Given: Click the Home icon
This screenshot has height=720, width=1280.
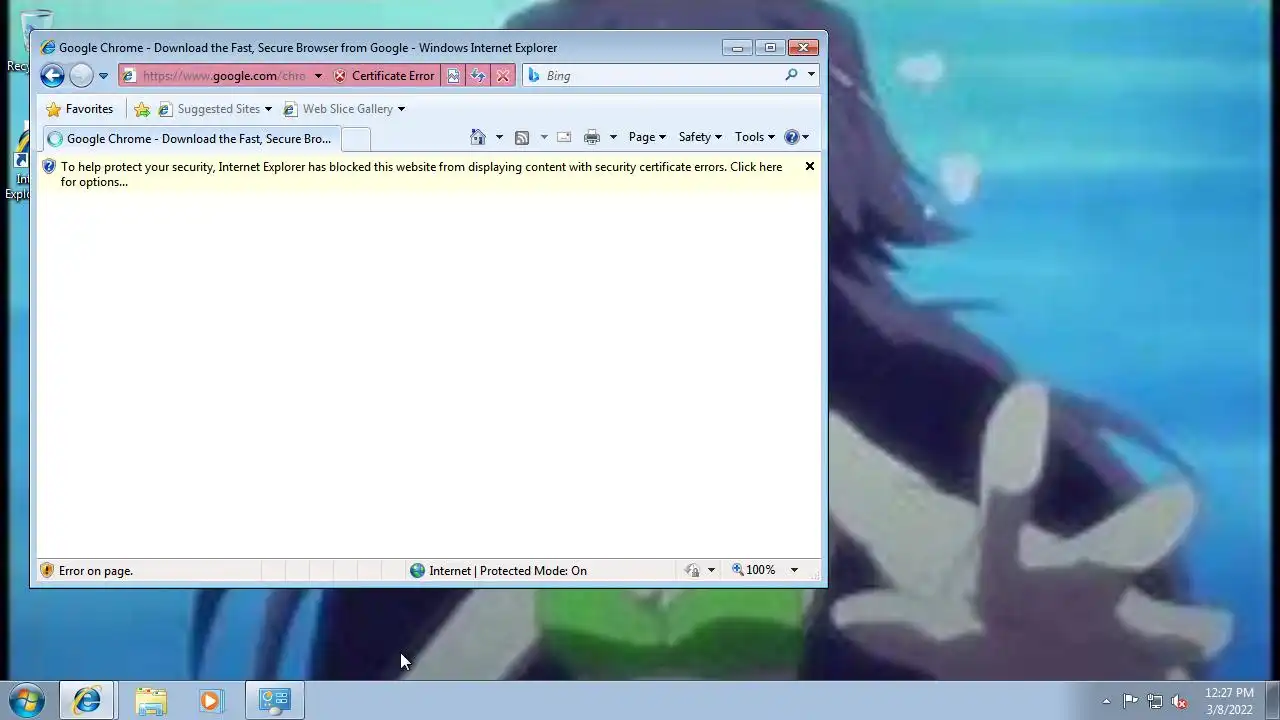Looking at the screenshot, I should [478, 137].
